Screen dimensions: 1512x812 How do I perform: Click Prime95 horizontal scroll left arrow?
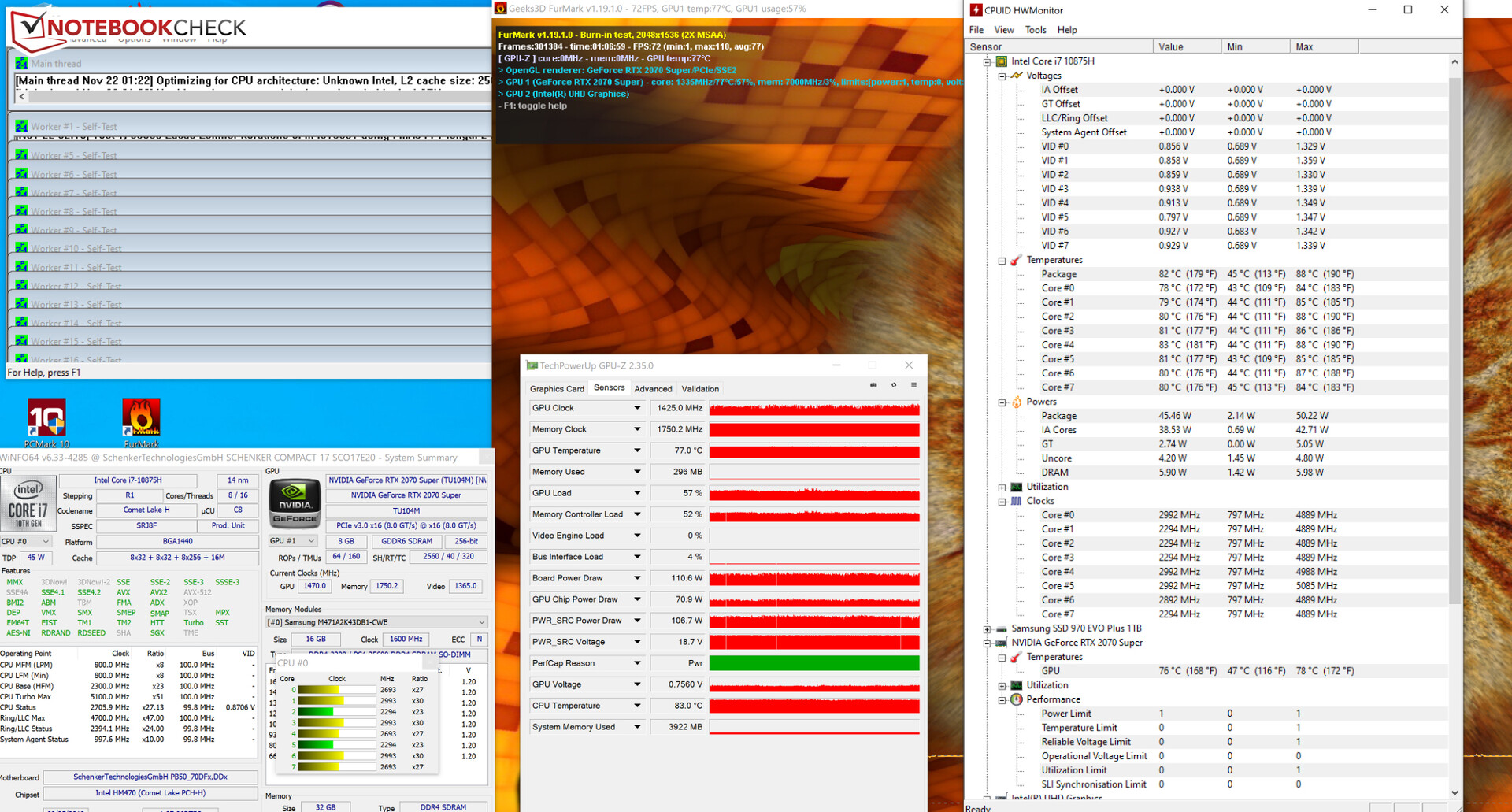coord(21,96)
